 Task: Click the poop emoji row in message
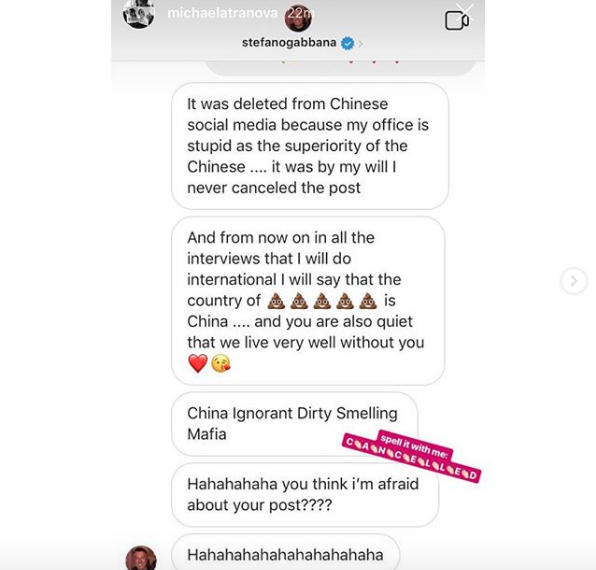[x=322, y=301]
